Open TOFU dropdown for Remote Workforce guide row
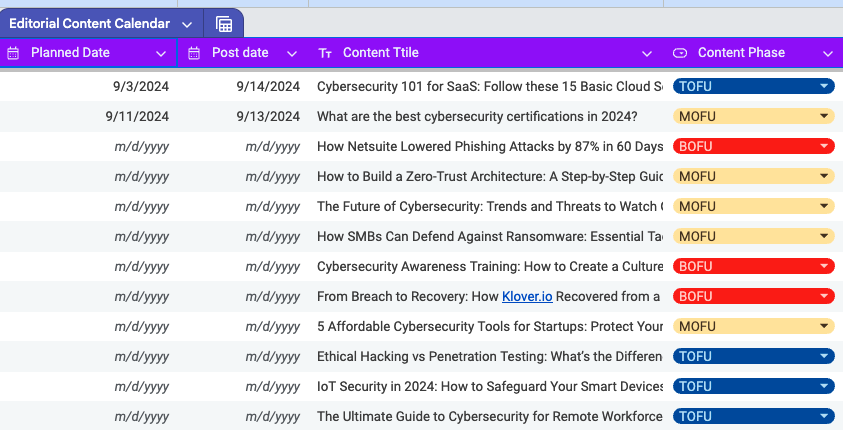Image resolution: width=843 pixels, height=430 pixels. [824, 417]
